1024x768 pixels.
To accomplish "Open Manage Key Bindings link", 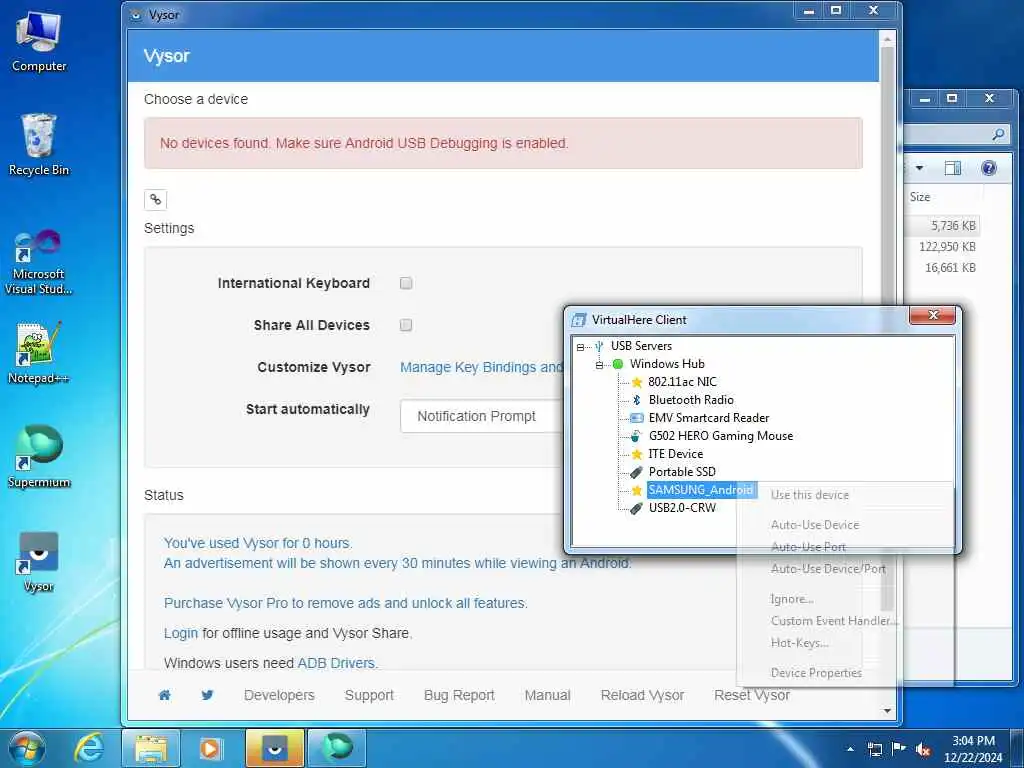I will click(481, 367).
